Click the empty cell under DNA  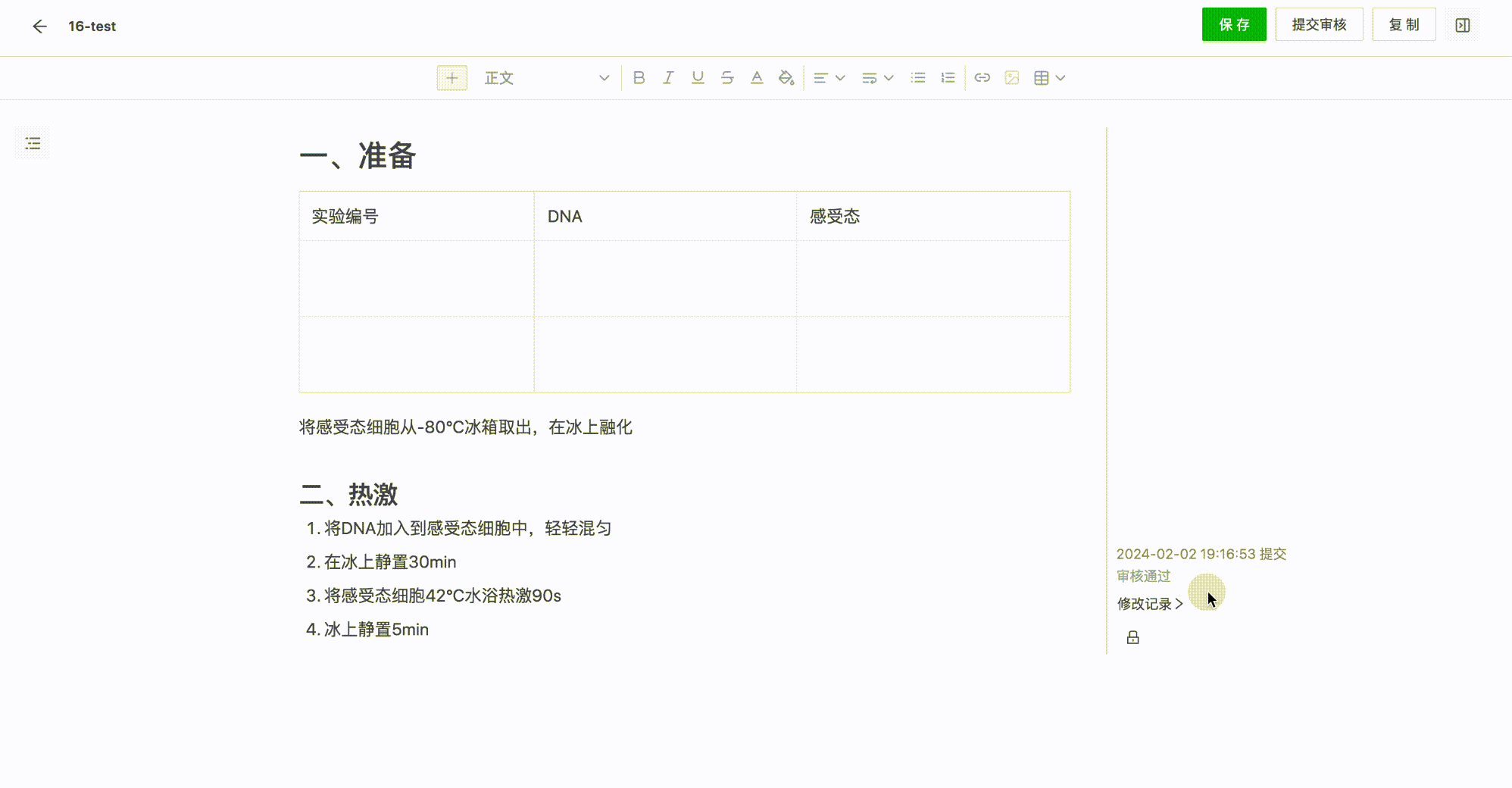tap(664, 278)
